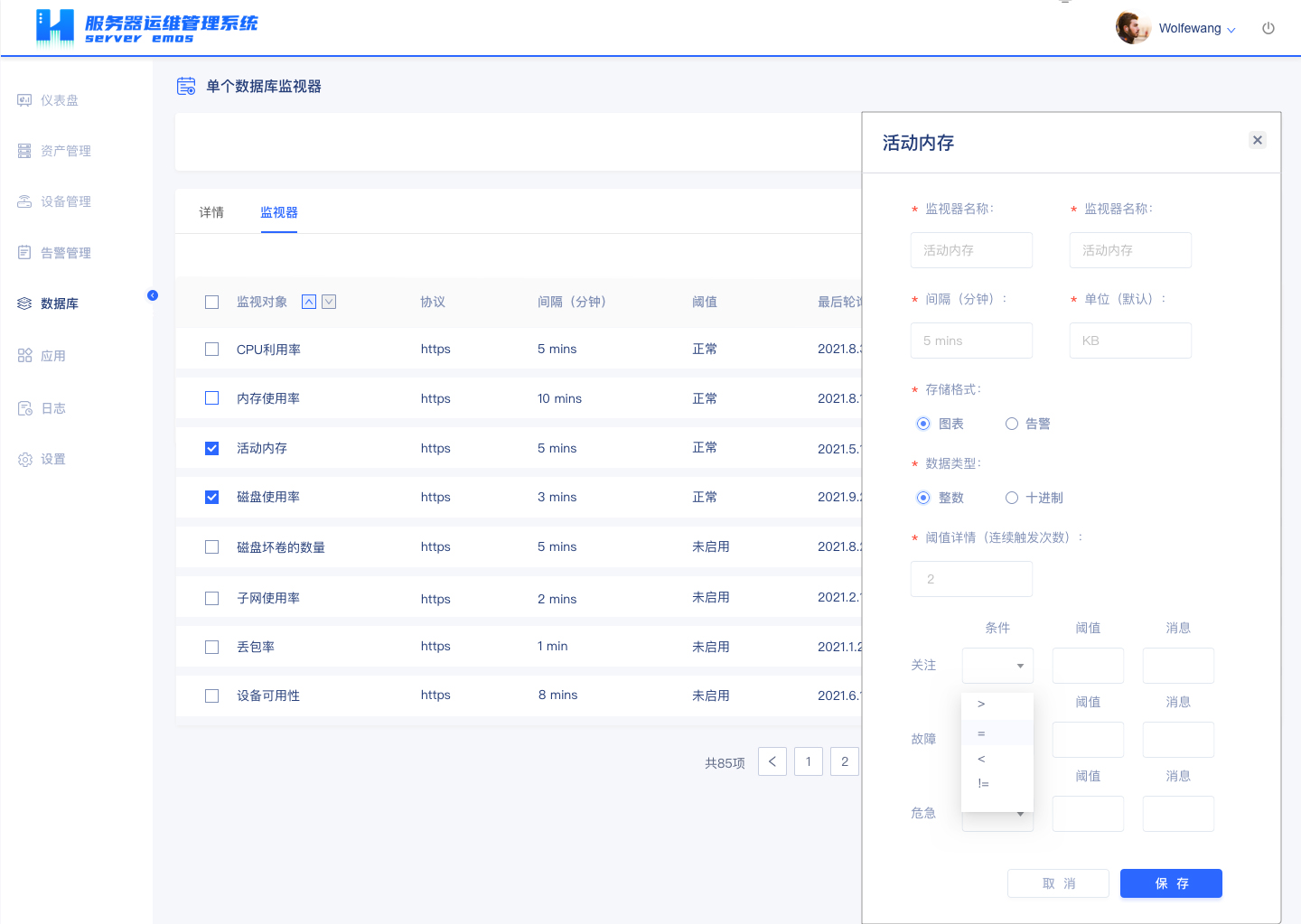Uncheck the 磁盘使用率 row checkbox
This screenshot has width=1301, height=924.
(212, 497)
